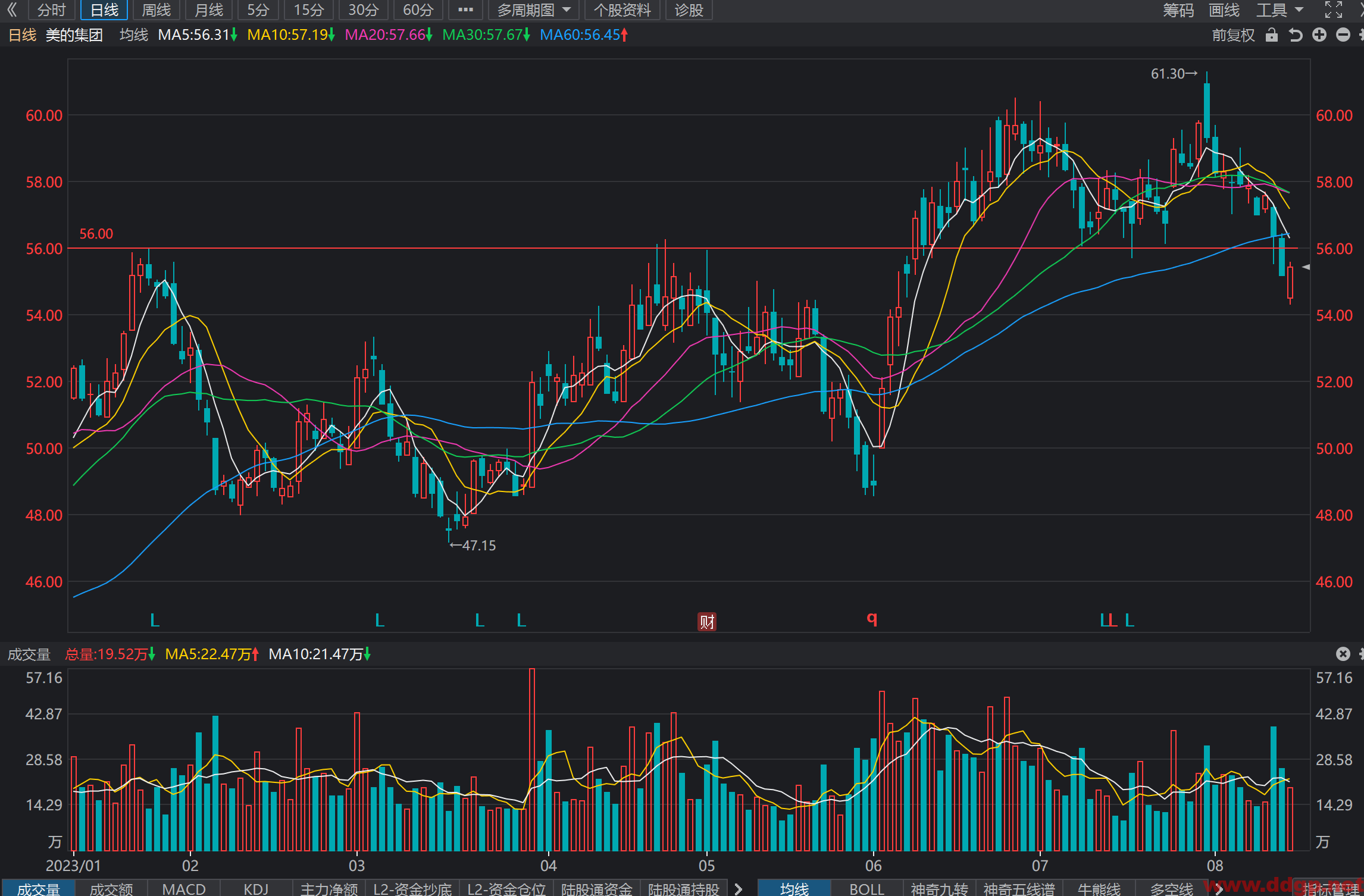The height and width of the screenshot is (896, 1364).
Task: Switch to the 周线 weekly chart
Action: pyautogui.click(x=157, y=10)
